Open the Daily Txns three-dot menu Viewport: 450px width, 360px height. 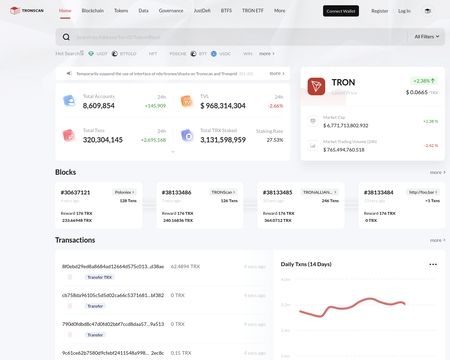point(433,264)
